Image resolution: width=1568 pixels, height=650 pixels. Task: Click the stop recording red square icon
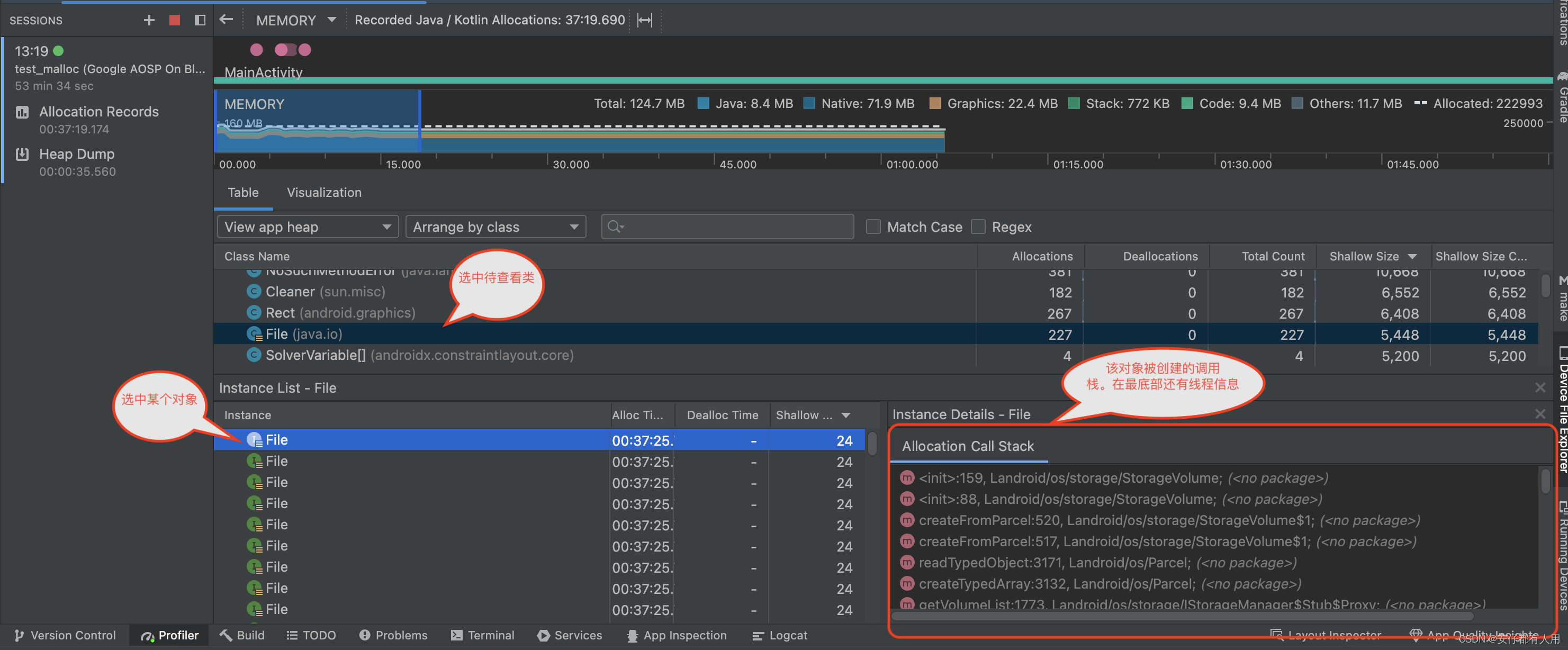pyautogui.click(x=171, y=19)
